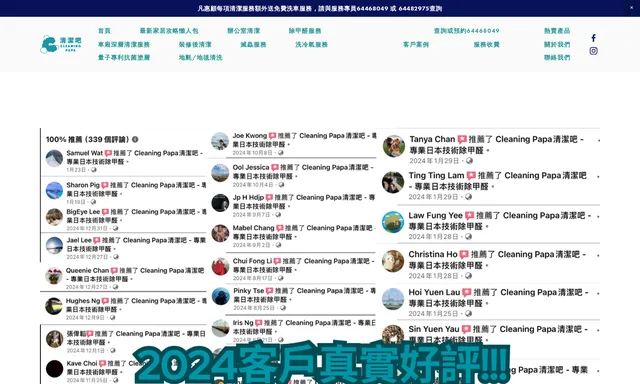Click the Jael Lee reviewer name

click(79, 240)
